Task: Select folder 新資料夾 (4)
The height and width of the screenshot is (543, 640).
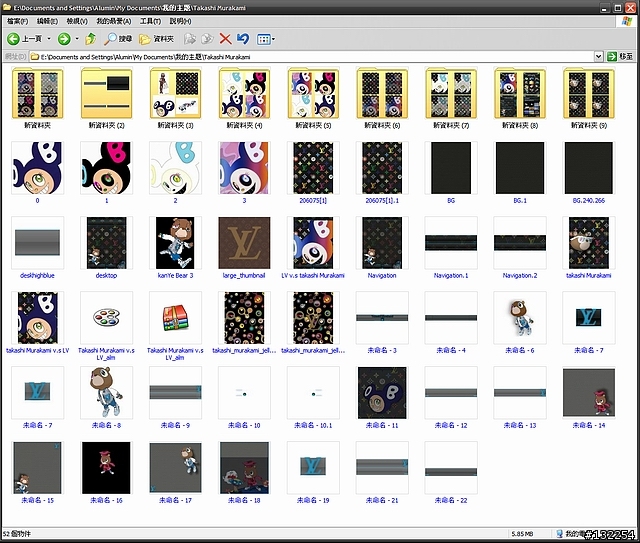Action: (x=244, y=94)
